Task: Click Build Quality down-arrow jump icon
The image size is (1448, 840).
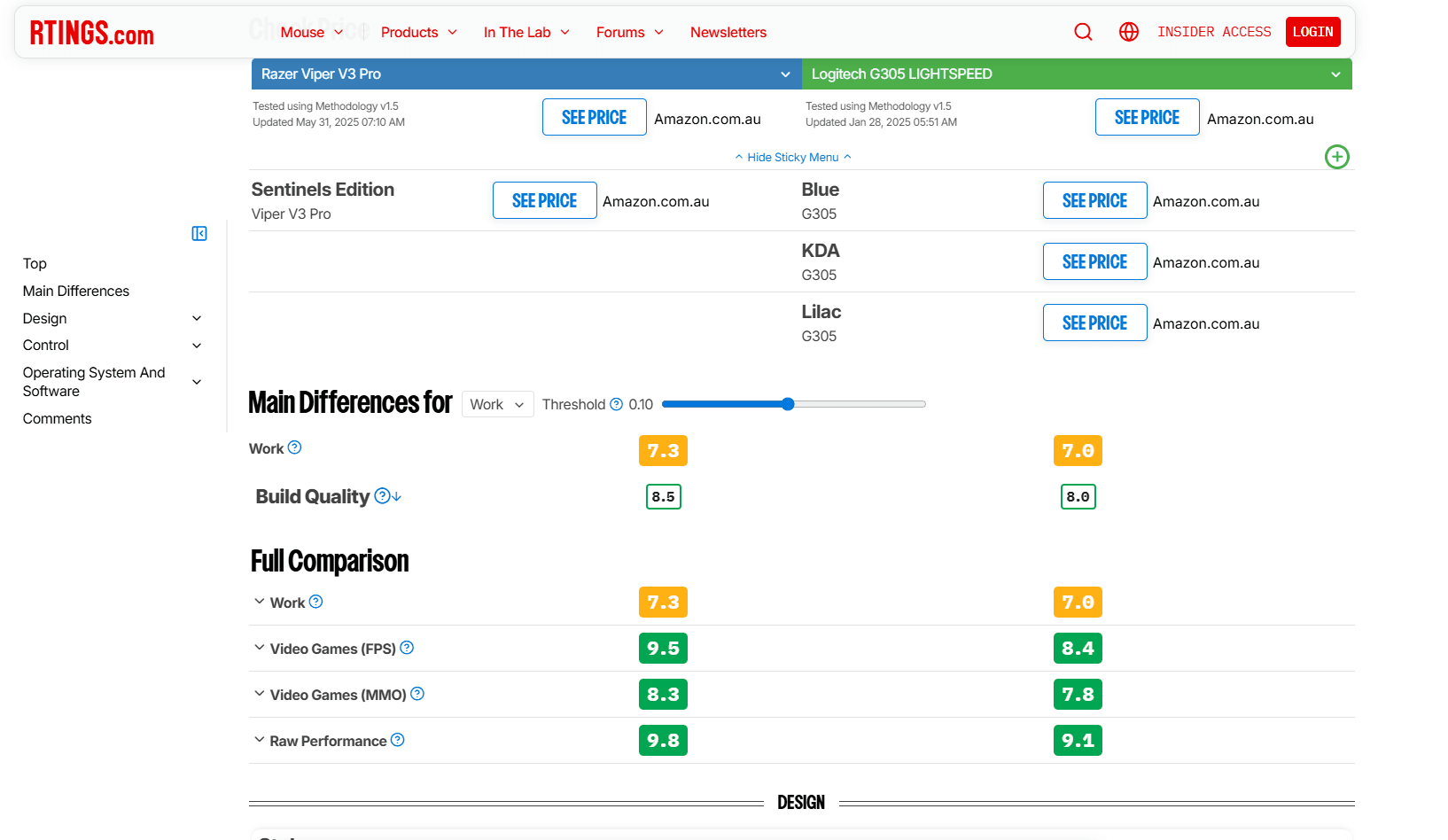Action: pyautogui.click(x=396, y=496)
